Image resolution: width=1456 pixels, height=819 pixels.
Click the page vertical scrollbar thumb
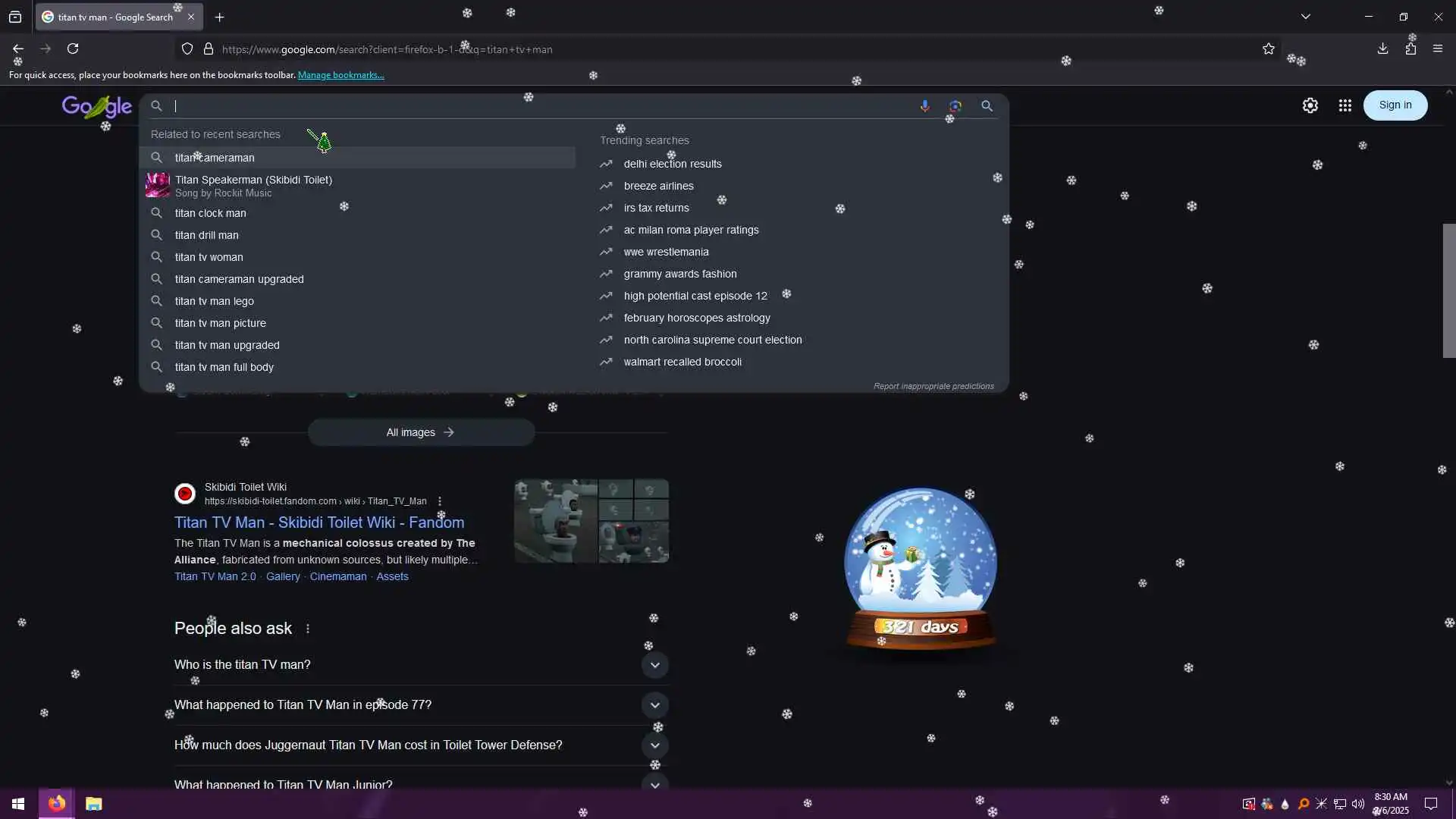pyautogui.click(x=1448, y=290)
